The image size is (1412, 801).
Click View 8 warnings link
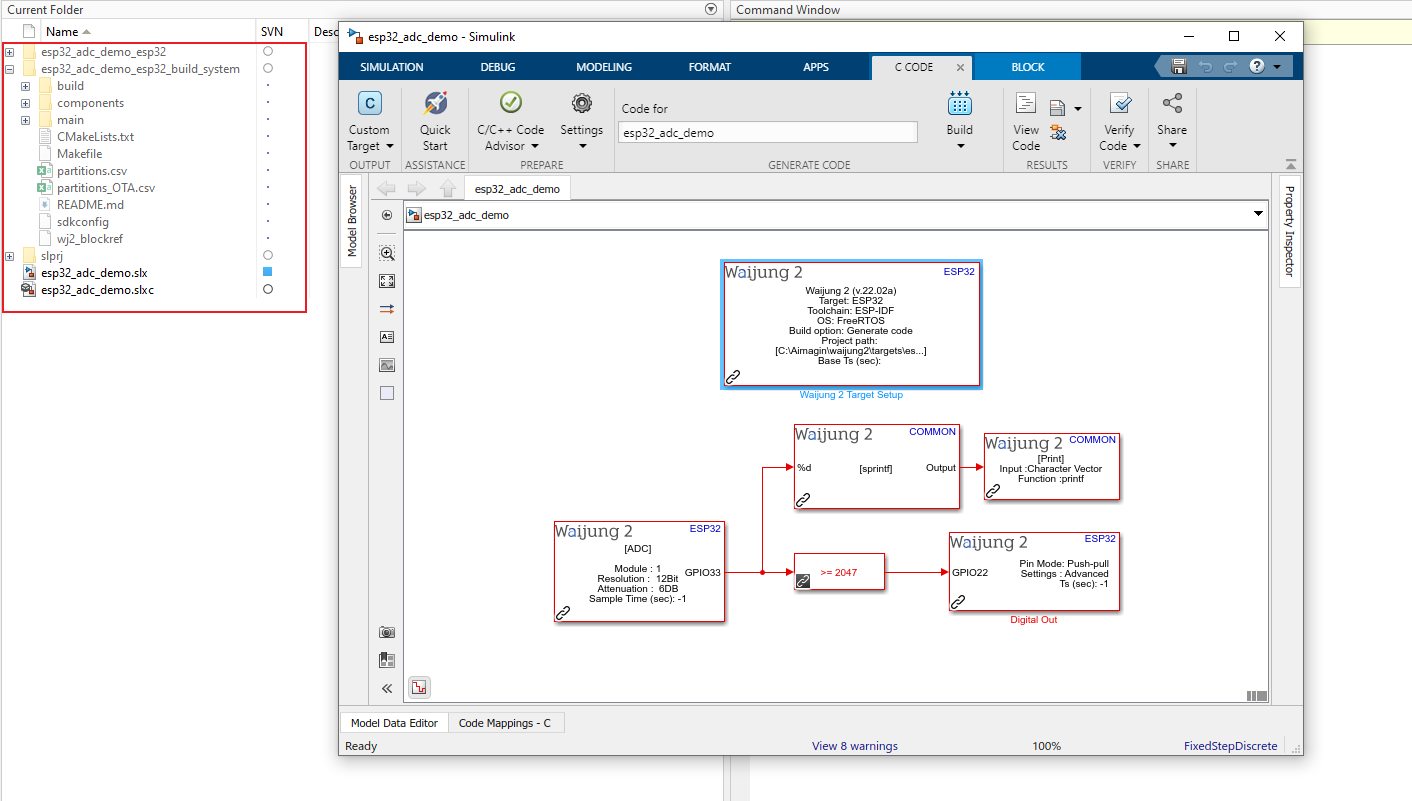[x=855, y=746]
